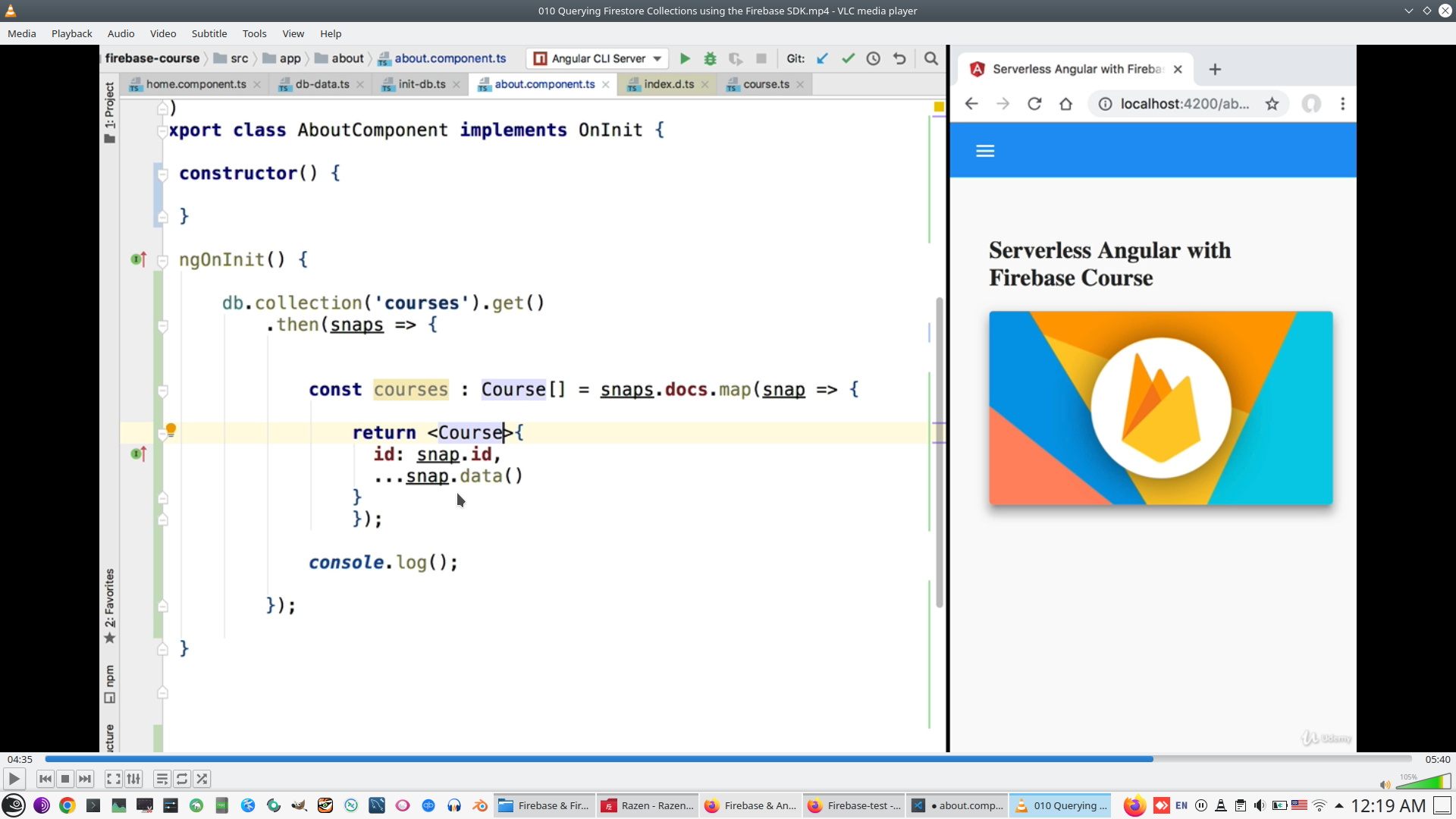Expand the system tray hidden icons arrow
The width and height of the screenshot is (1456, 819).
coord(1339,805)
